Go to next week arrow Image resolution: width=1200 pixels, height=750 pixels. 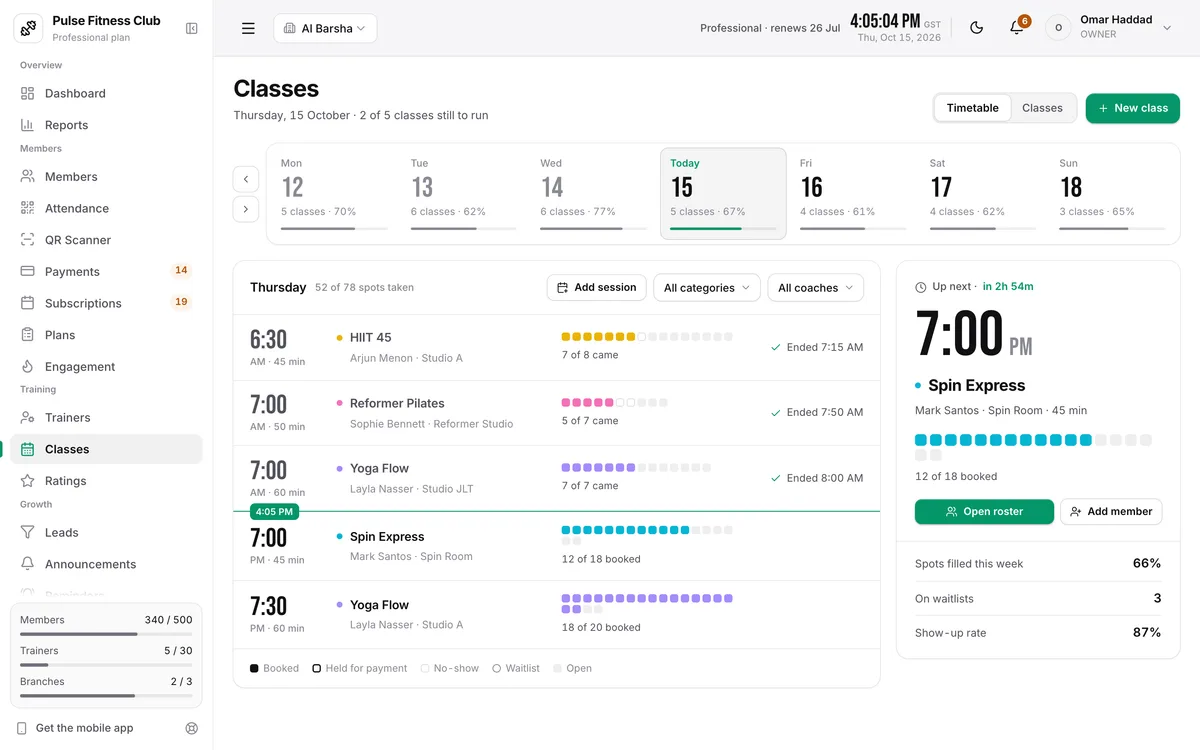246,209
